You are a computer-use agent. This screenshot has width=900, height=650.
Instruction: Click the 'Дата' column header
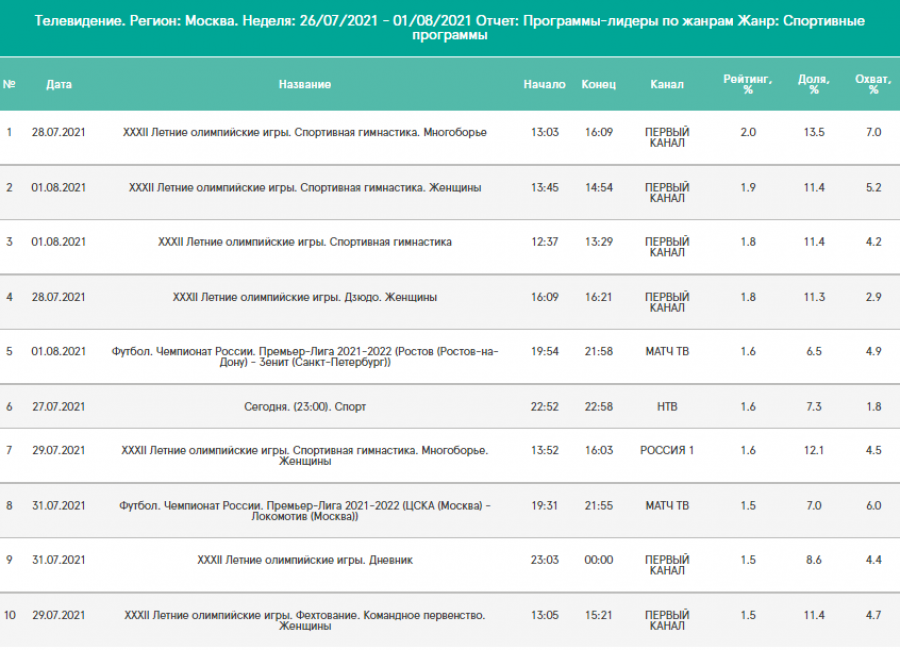point(59,84)
